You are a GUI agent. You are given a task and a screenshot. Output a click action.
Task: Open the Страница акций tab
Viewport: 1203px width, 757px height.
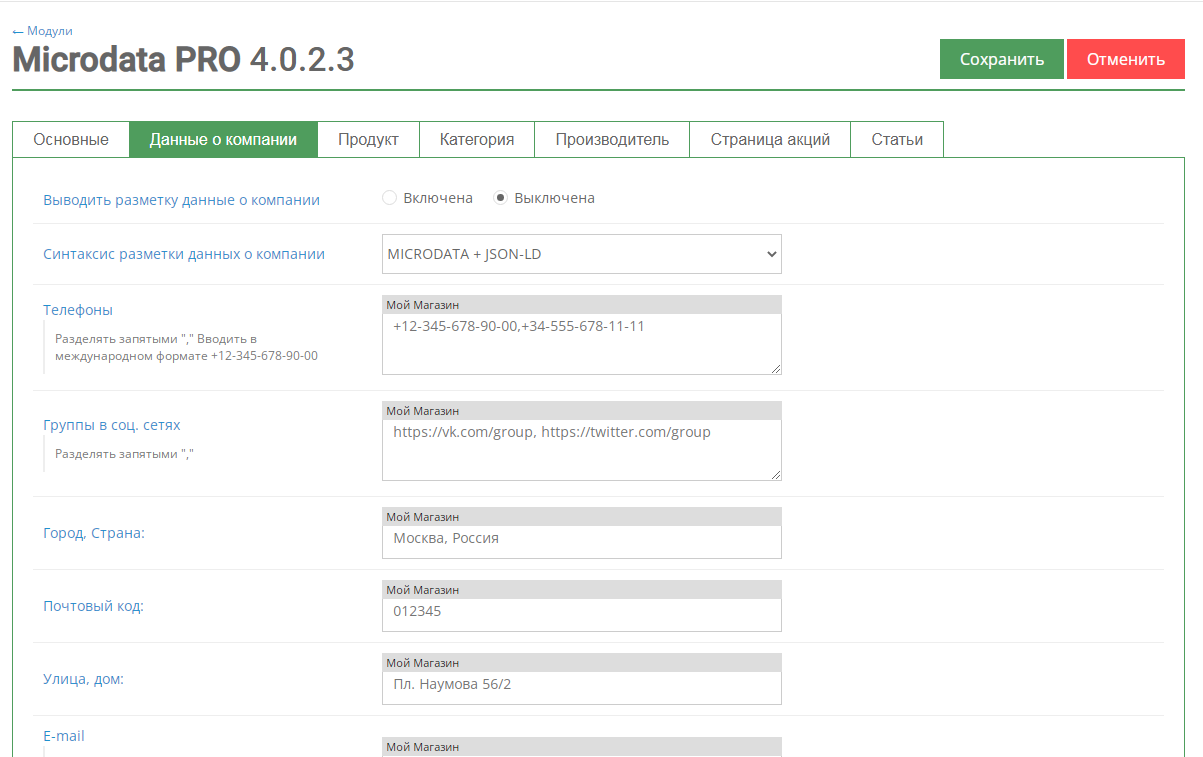[770, 140]
